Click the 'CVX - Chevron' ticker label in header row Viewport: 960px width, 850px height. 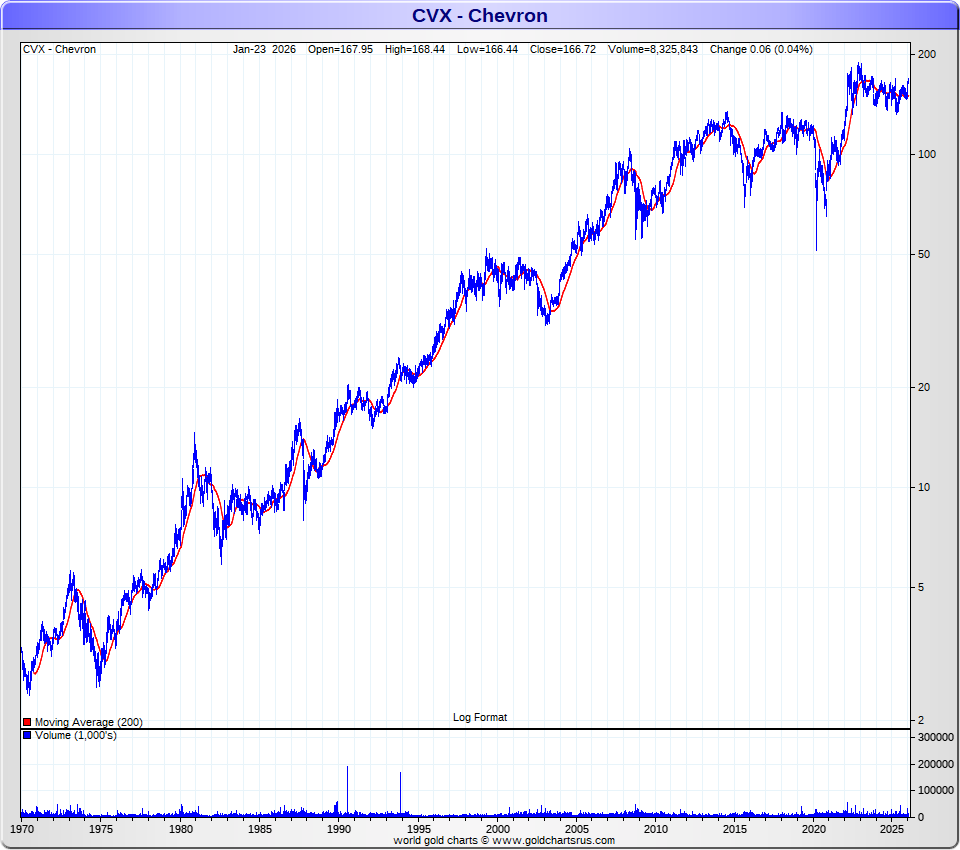pos(59,49)
